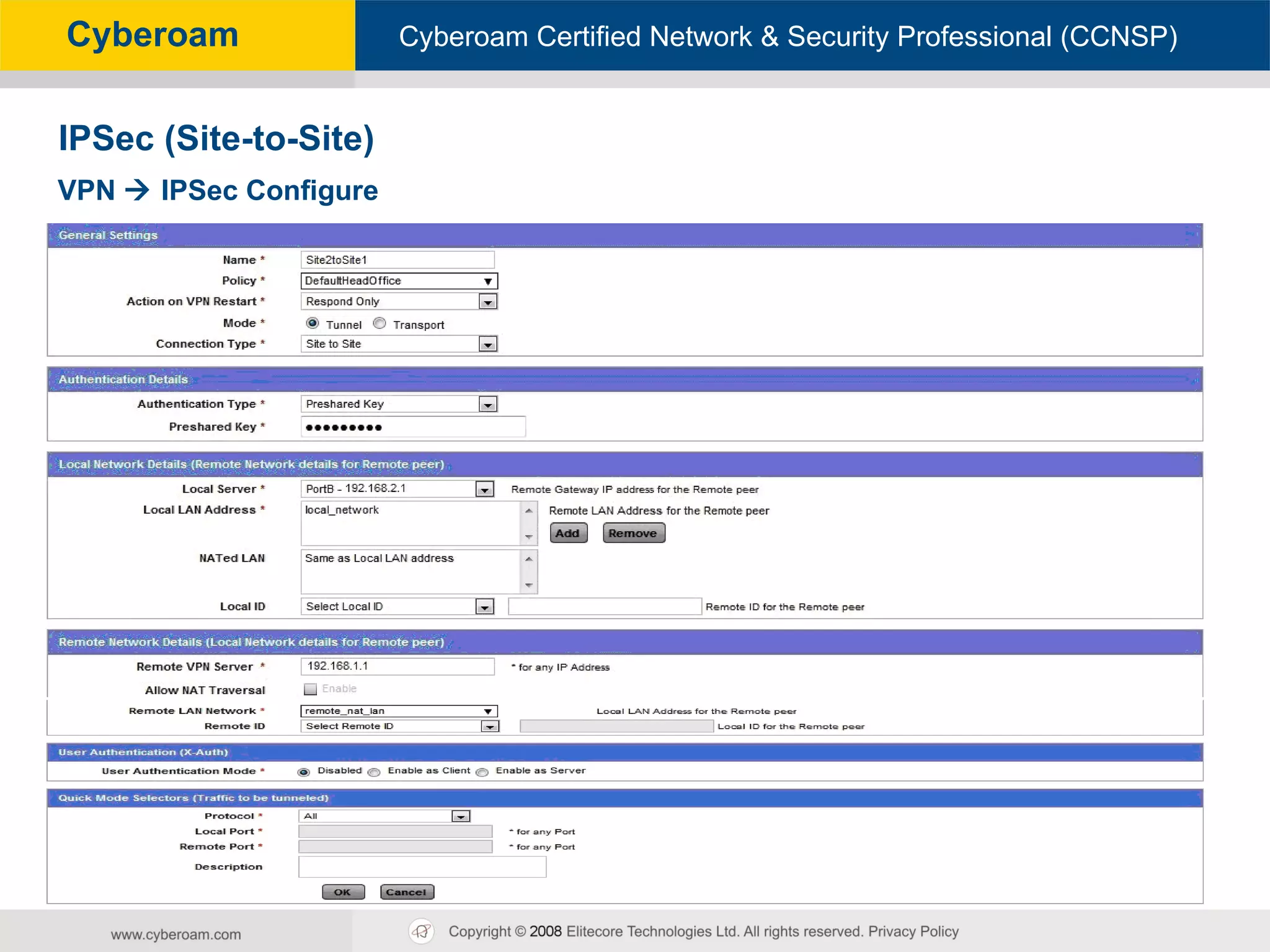Screen dimensions: 1270x952
Task: Click the Remote VPN Server field 192.168.1.1
Action: click(397, 666)
